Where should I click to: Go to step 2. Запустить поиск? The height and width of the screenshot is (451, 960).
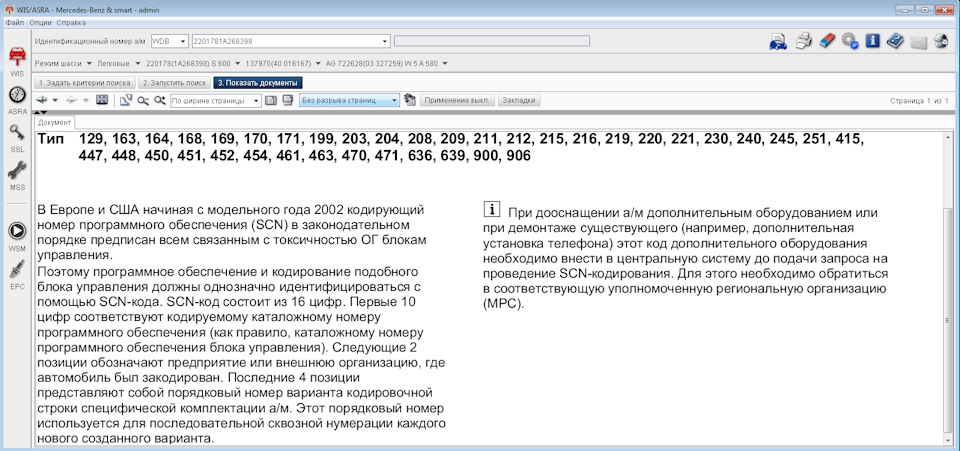pyautogui.click(x=174, y=83)
